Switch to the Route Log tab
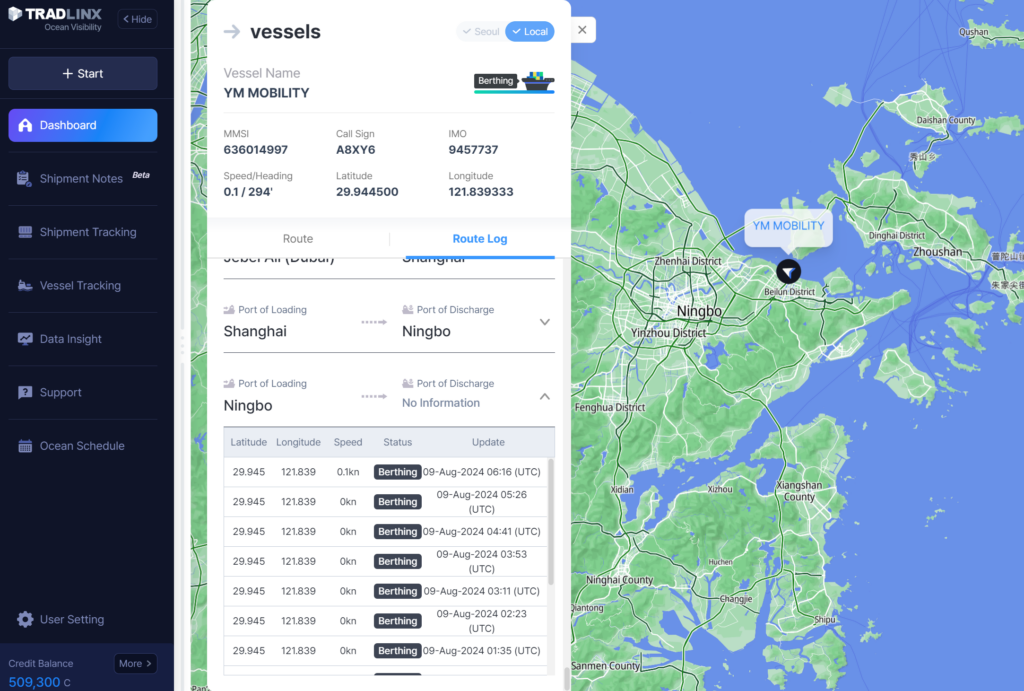 (x=480, y=239)
